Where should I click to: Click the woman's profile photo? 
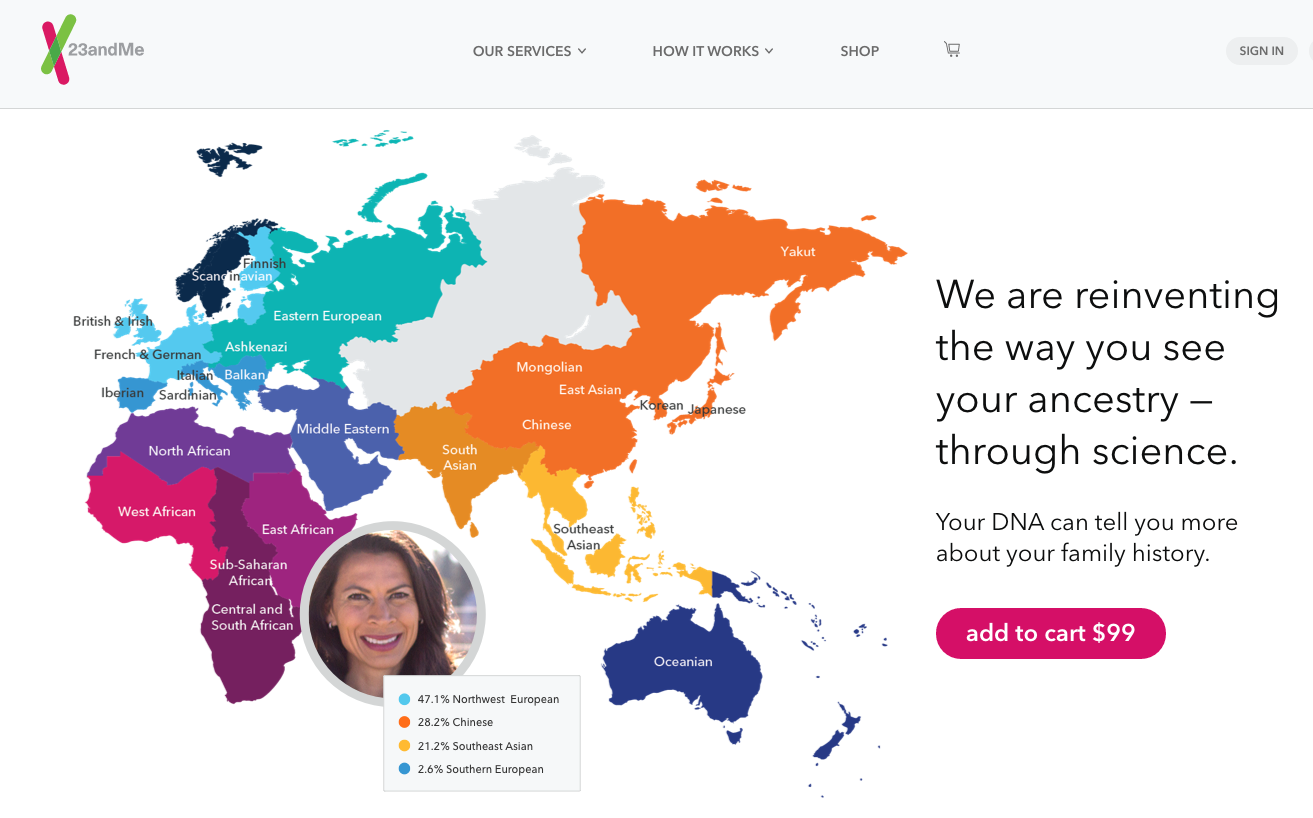pyautogui.click(x=392, y=613)
